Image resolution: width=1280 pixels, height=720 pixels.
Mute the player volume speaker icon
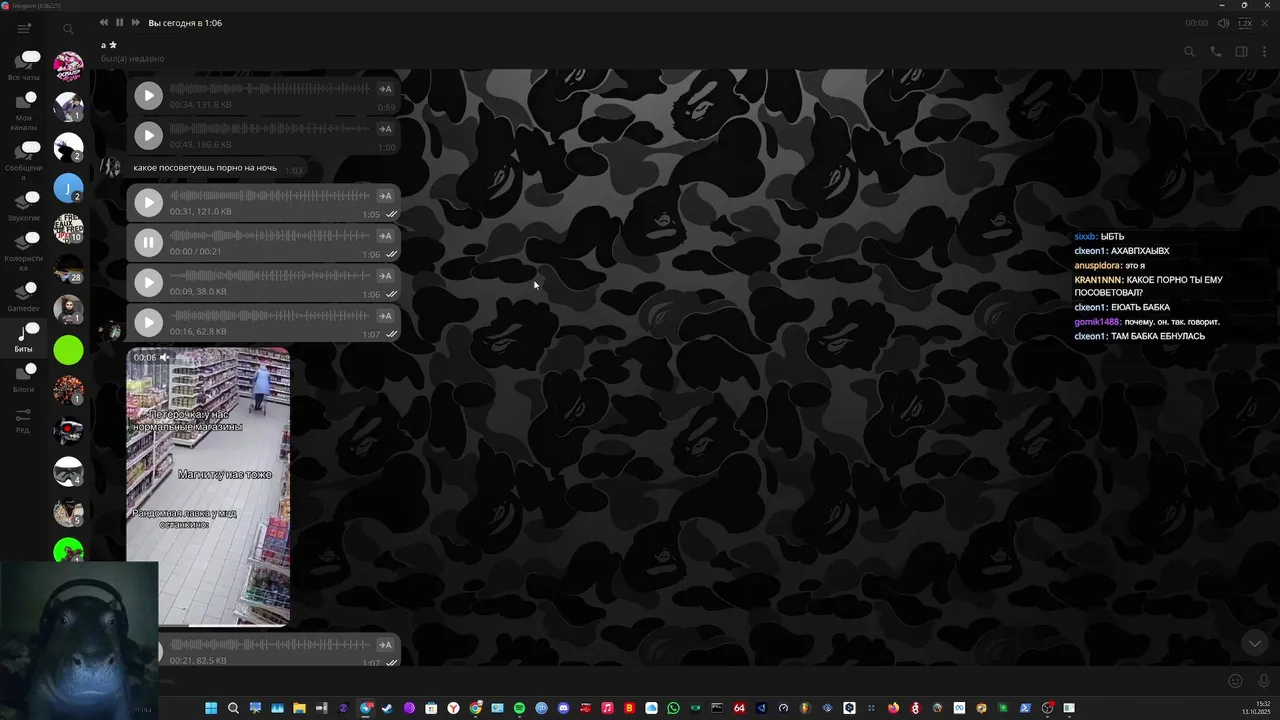[1223, 23]
